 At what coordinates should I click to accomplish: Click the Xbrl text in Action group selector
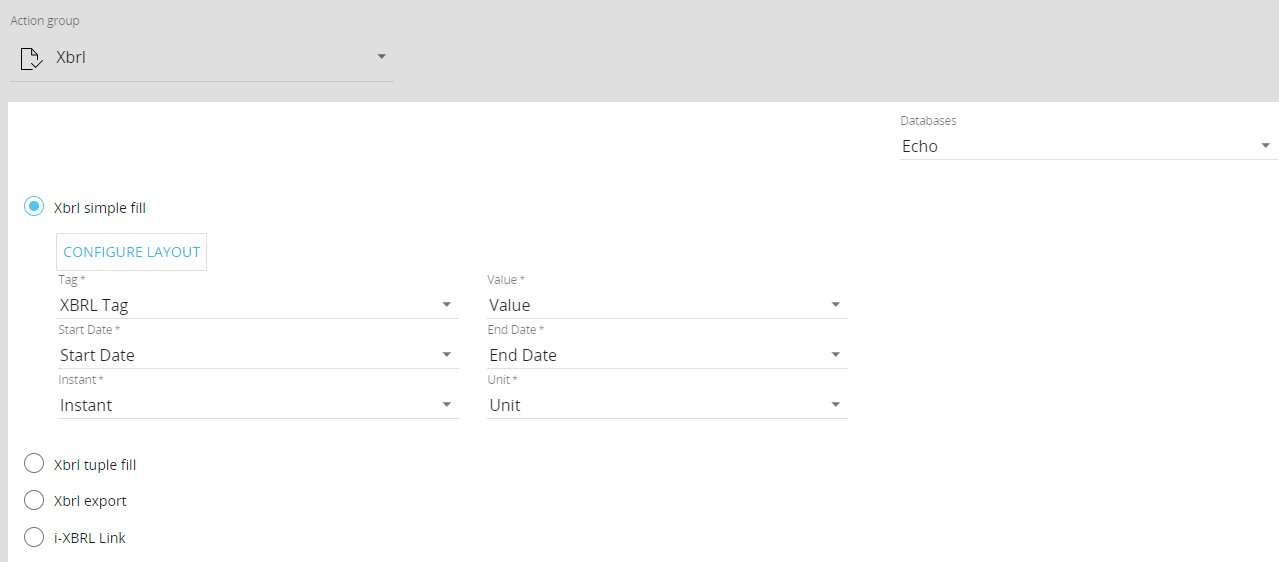(71, 58)
